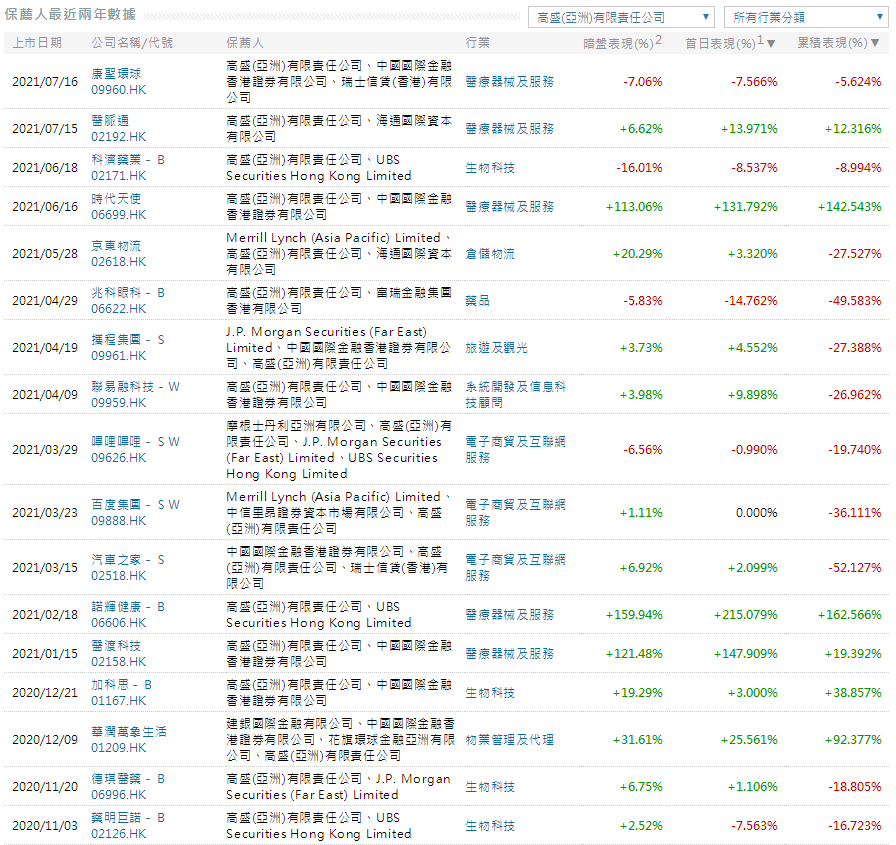Click the 上市日期 column header

point(37,43)
